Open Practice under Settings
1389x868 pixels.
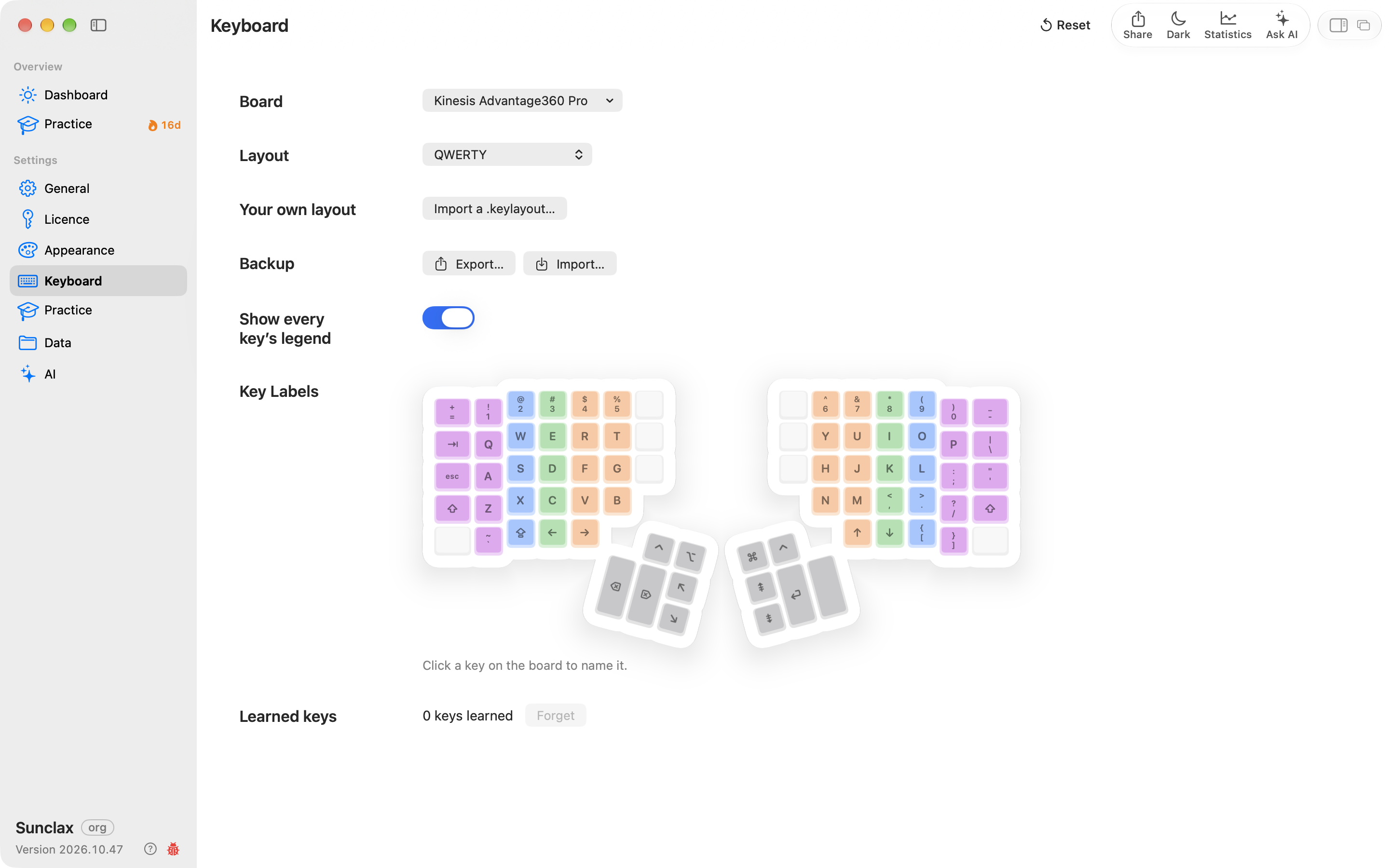(x=98, y=310)
